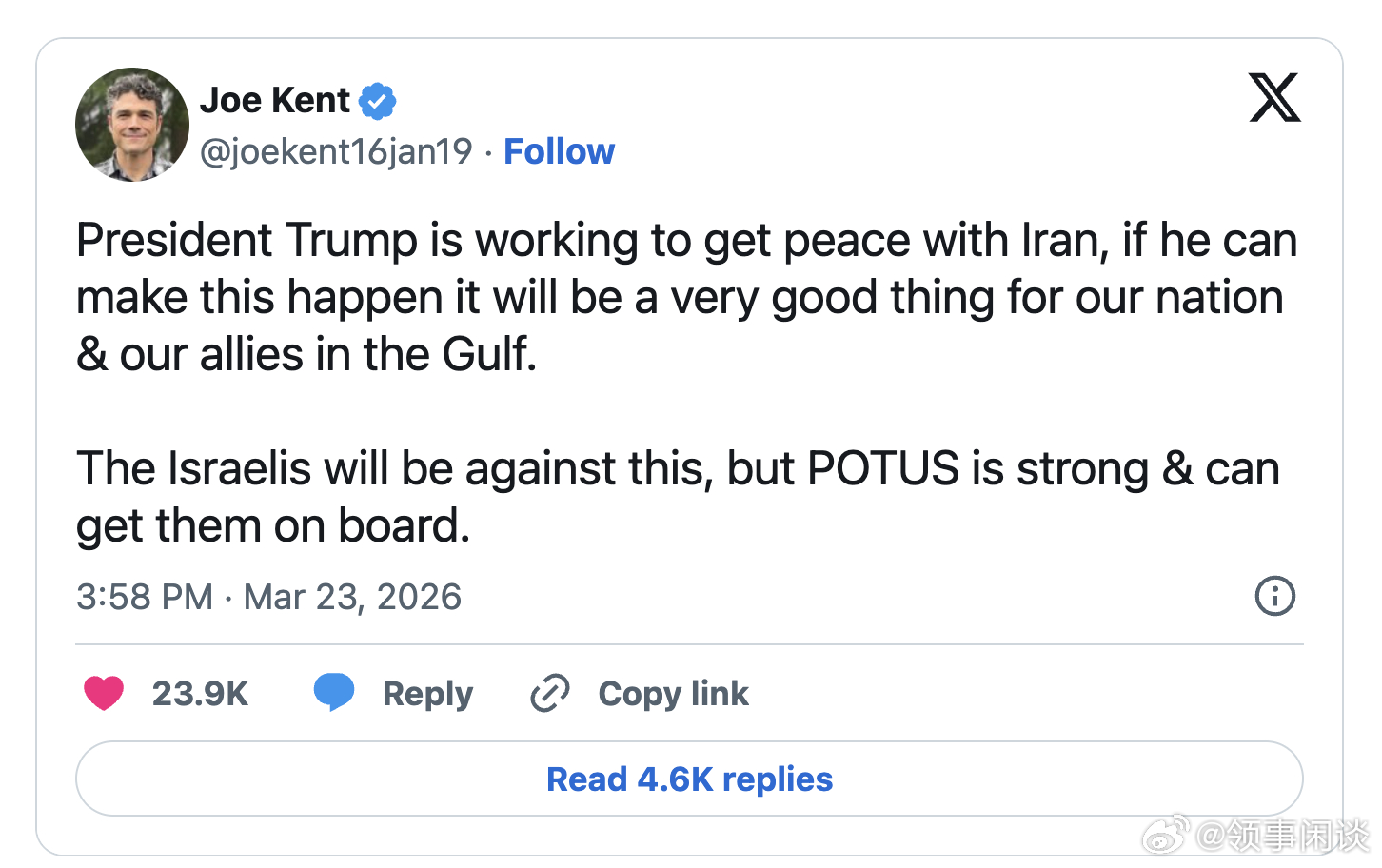Follow Joe Kent
The width and height of the screenshot is (1382, 868).
click(559, 151)
